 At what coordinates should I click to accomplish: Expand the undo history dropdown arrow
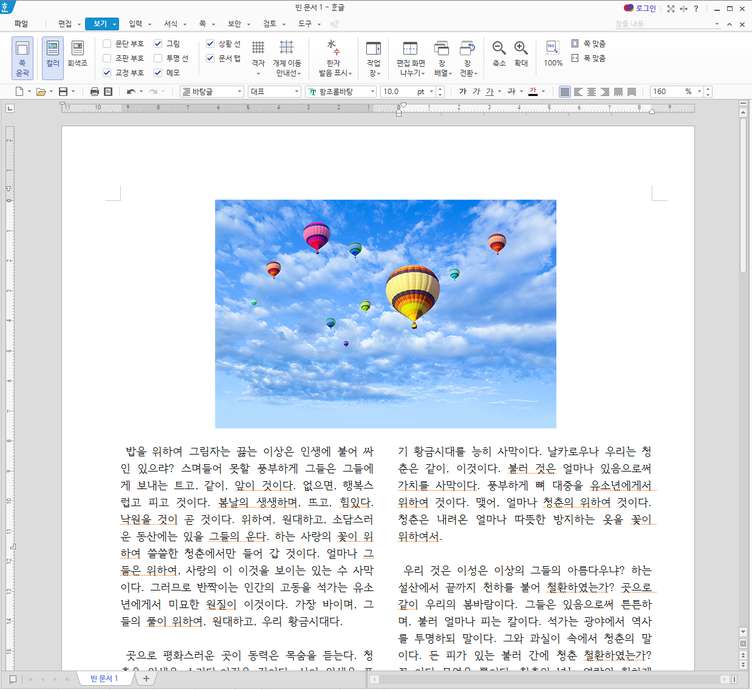pyautogui.click(x=141, y=91)
